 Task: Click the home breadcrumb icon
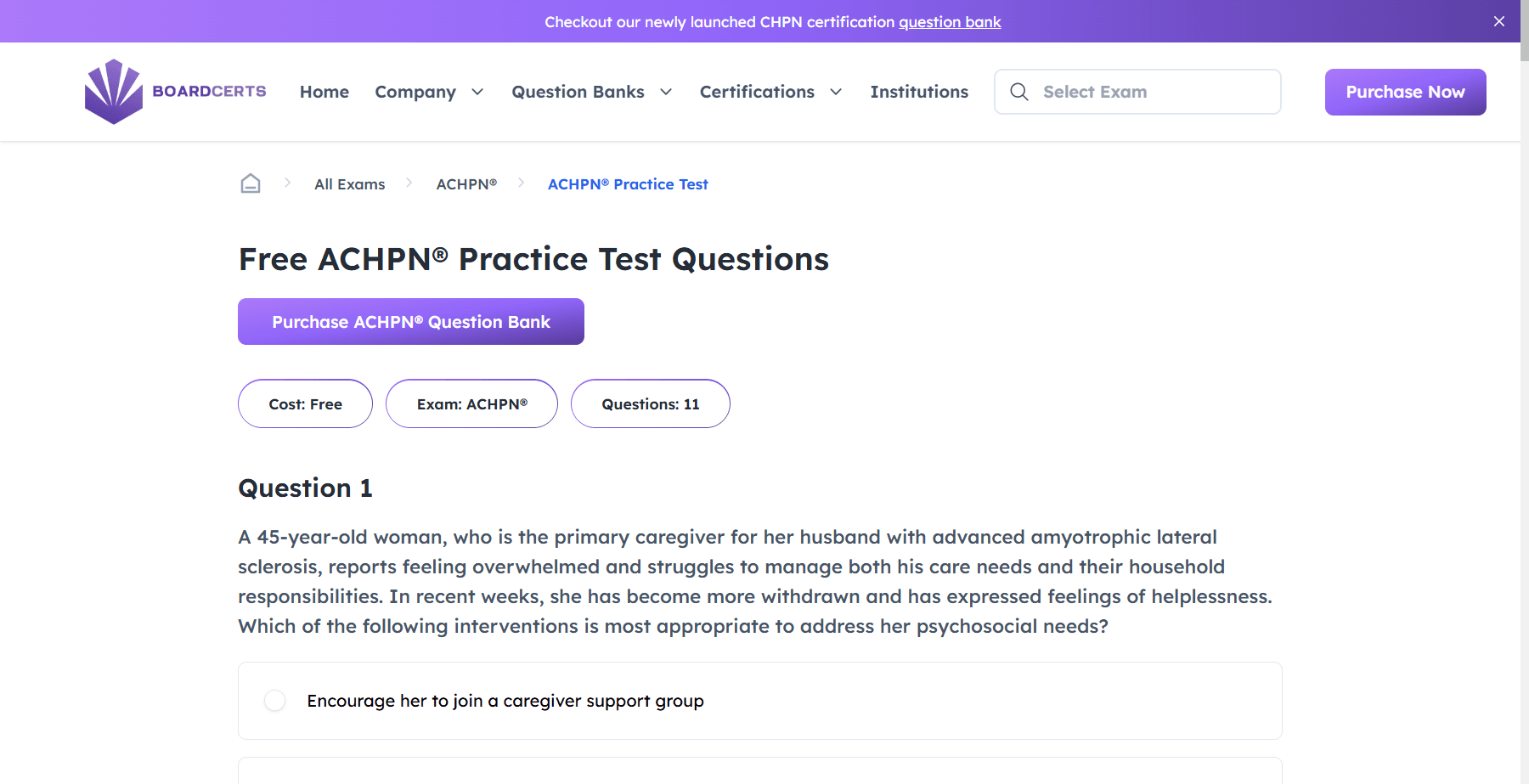(251, 183)
